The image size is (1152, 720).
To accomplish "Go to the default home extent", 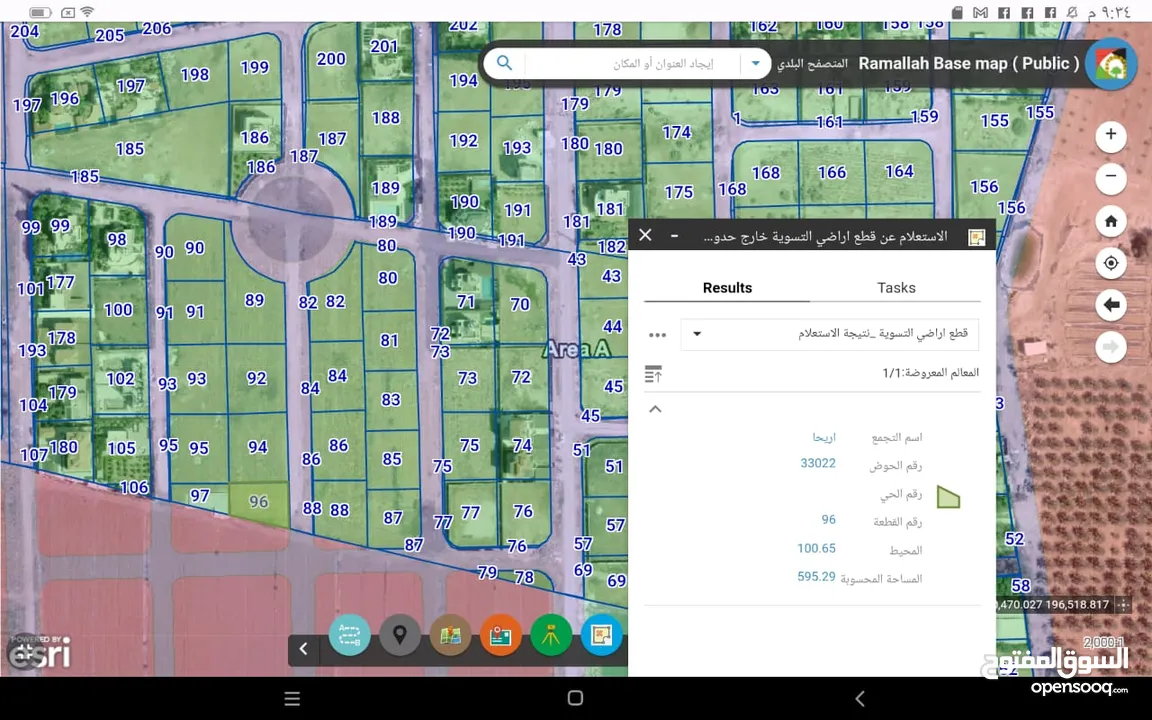I will tap(1111, 221).
